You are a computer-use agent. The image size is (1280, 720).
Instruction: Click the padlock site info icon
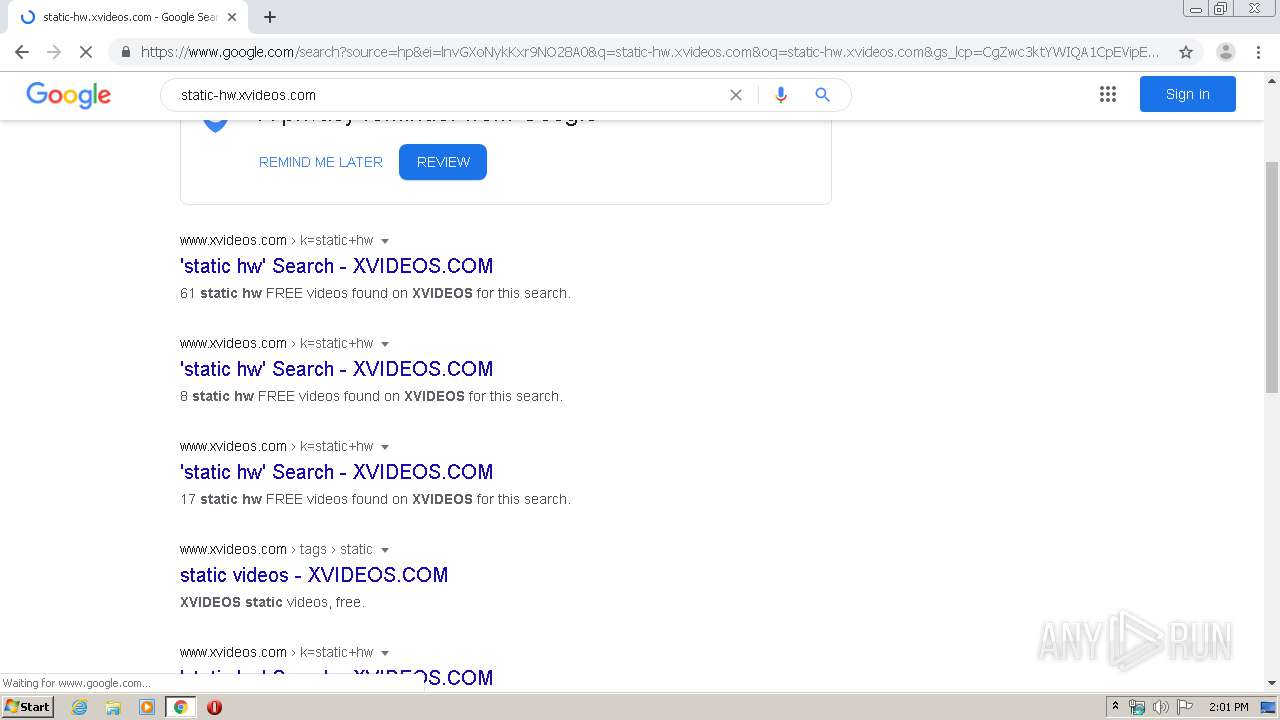(125, 52)
